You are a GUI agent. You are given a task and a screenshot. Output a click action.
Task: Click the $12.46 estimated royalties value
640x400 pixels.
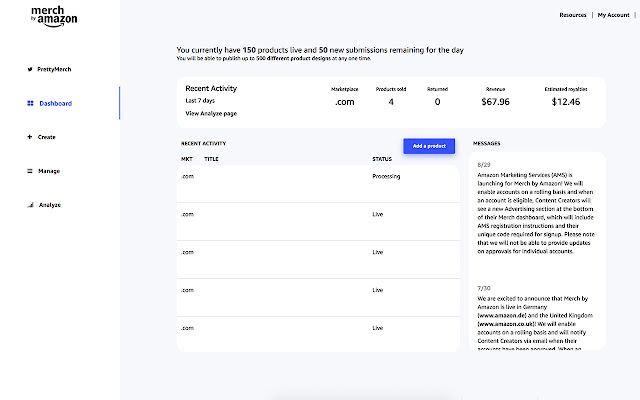pos(566,102)
